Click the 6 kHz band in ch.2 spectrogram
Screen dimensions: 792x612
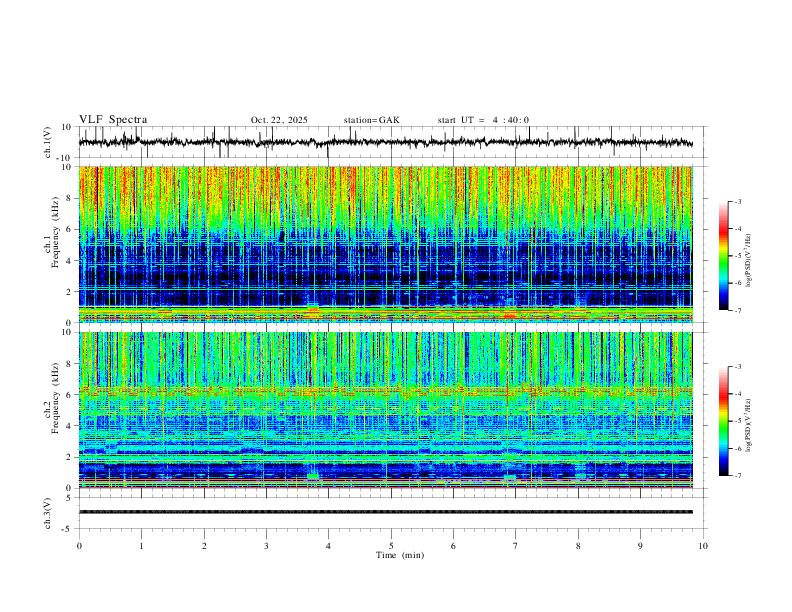[x=386, y=391]
